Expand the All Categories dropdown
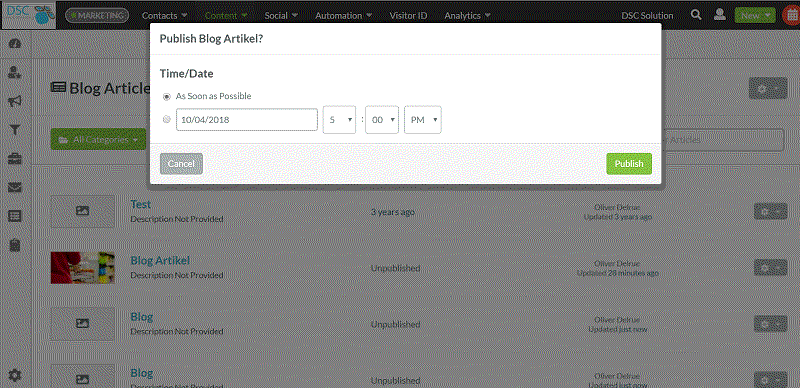The image size is (800, 388). point(98,139)
